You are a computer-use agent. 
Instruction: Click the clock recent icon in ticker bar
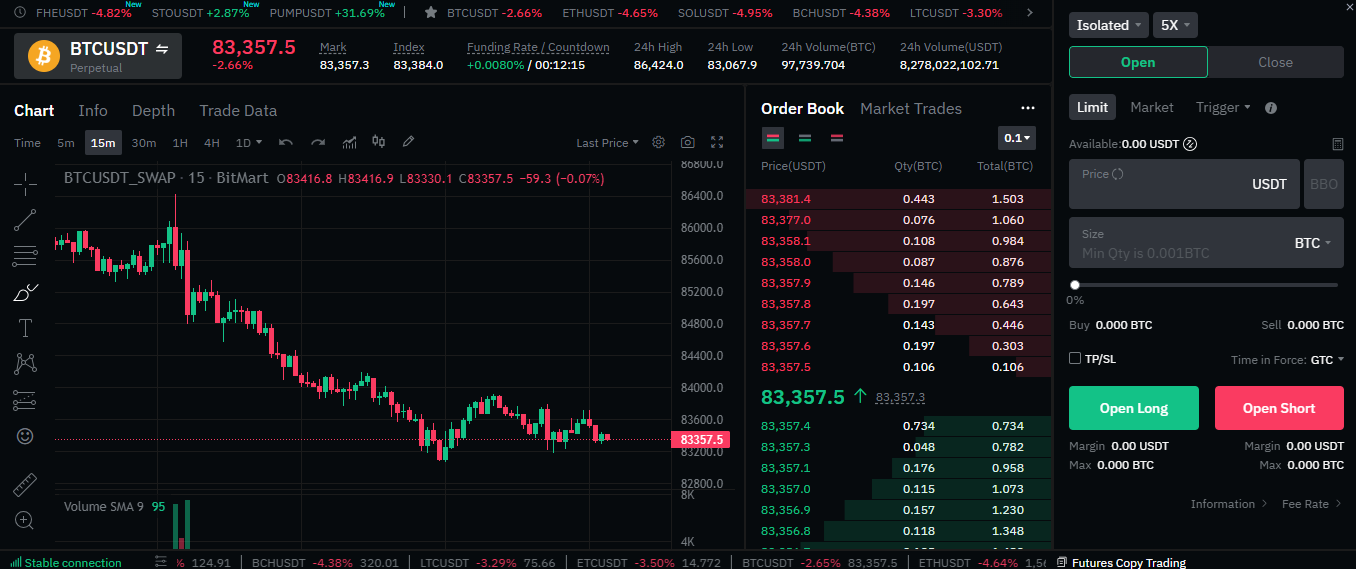(20, 13)
